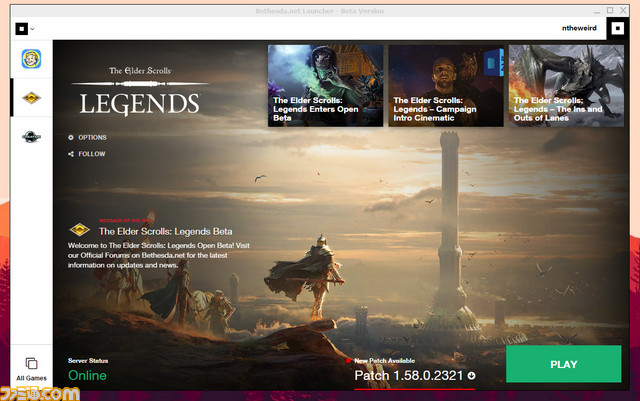
Task: Click the Welcome message body text
Action: [159, 255]
